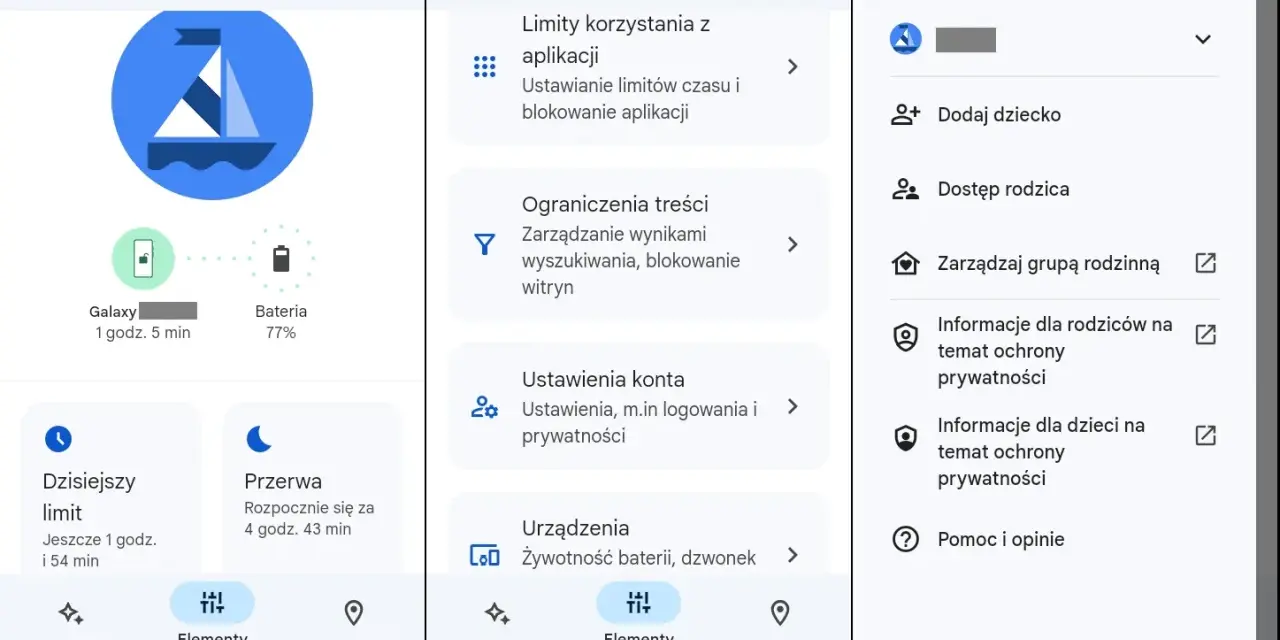This screenshot has width=1280, height=640.
Task: Open the Przerwa downtime card
Action: coord(312,488)
